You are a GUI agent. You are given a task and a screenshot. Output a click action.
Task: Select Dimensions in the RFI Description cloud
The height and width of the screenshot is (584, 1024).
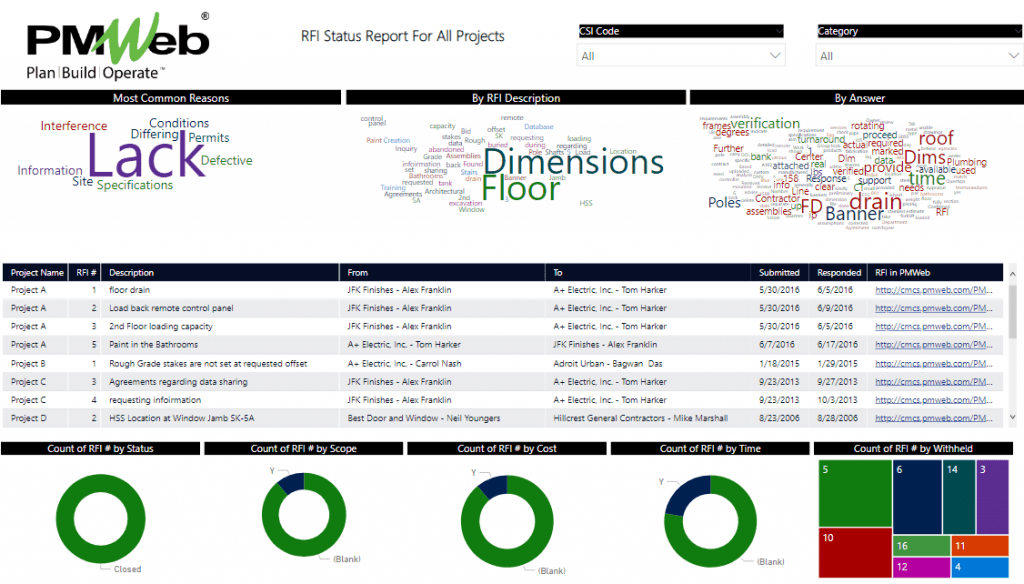click(573, 163)
